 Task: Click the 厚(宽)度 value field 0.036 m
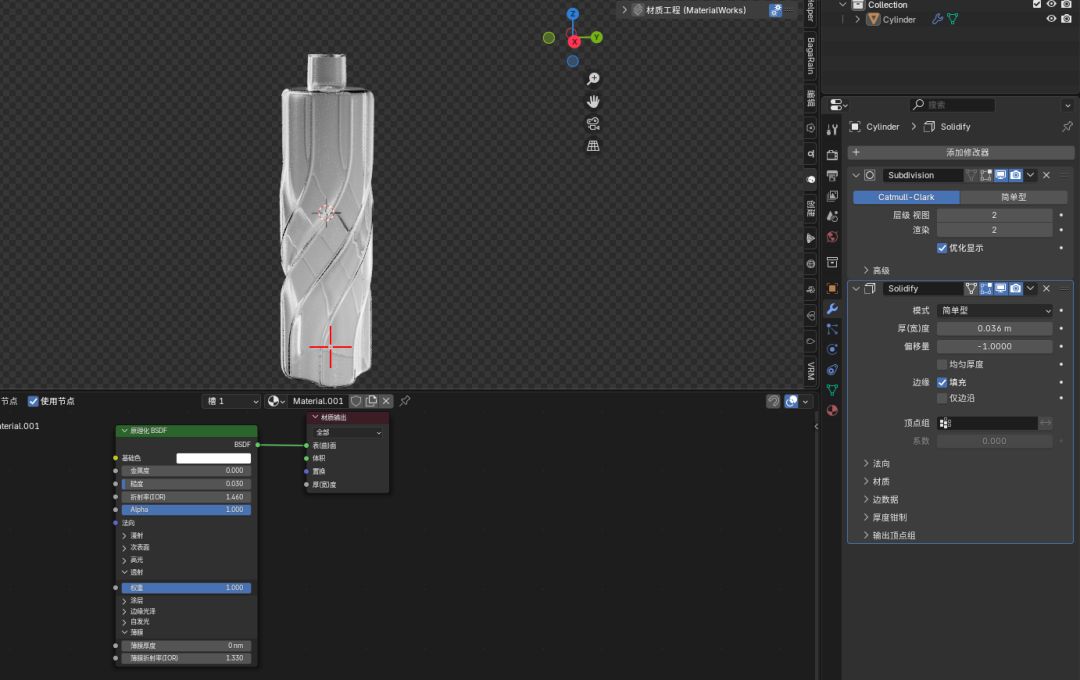point(994,329)
